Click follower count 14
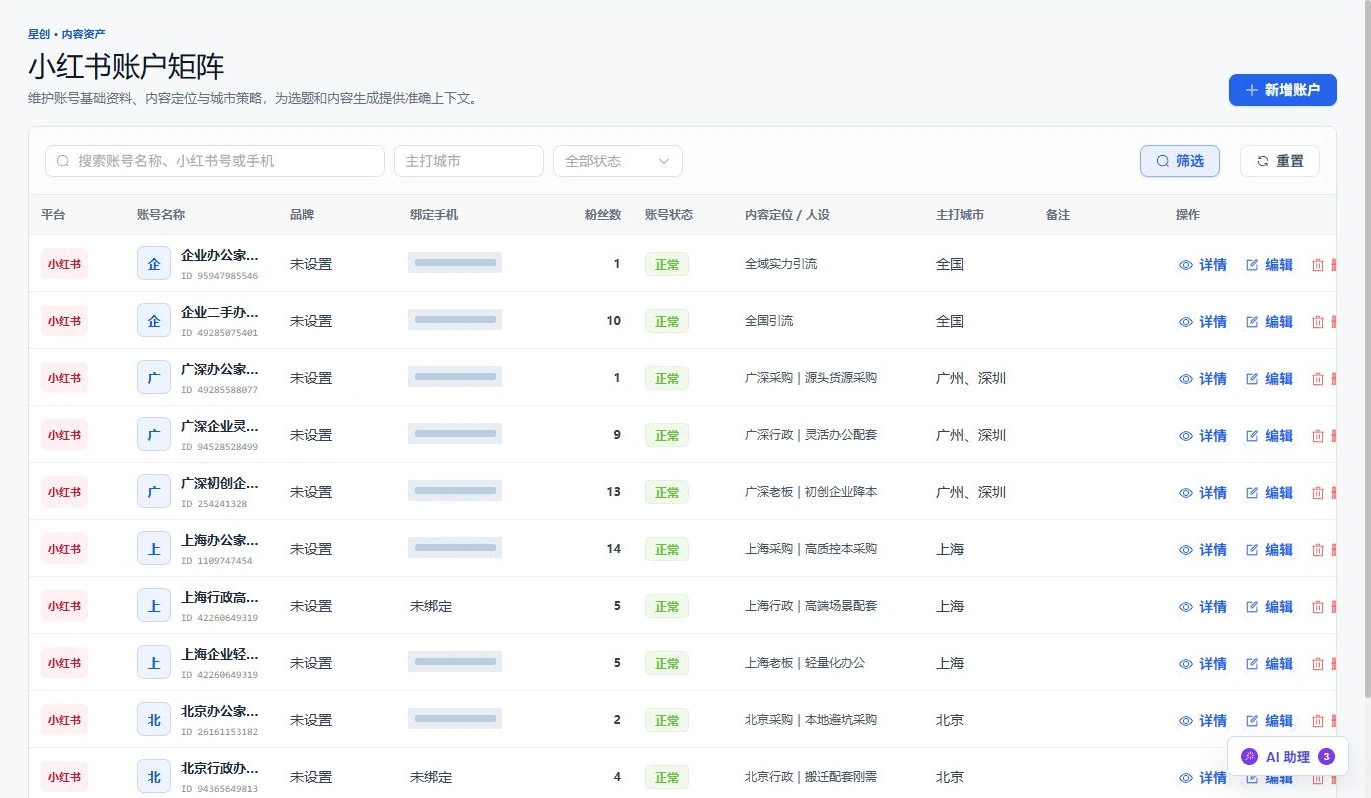1371x798 pixels. [614, 549]
